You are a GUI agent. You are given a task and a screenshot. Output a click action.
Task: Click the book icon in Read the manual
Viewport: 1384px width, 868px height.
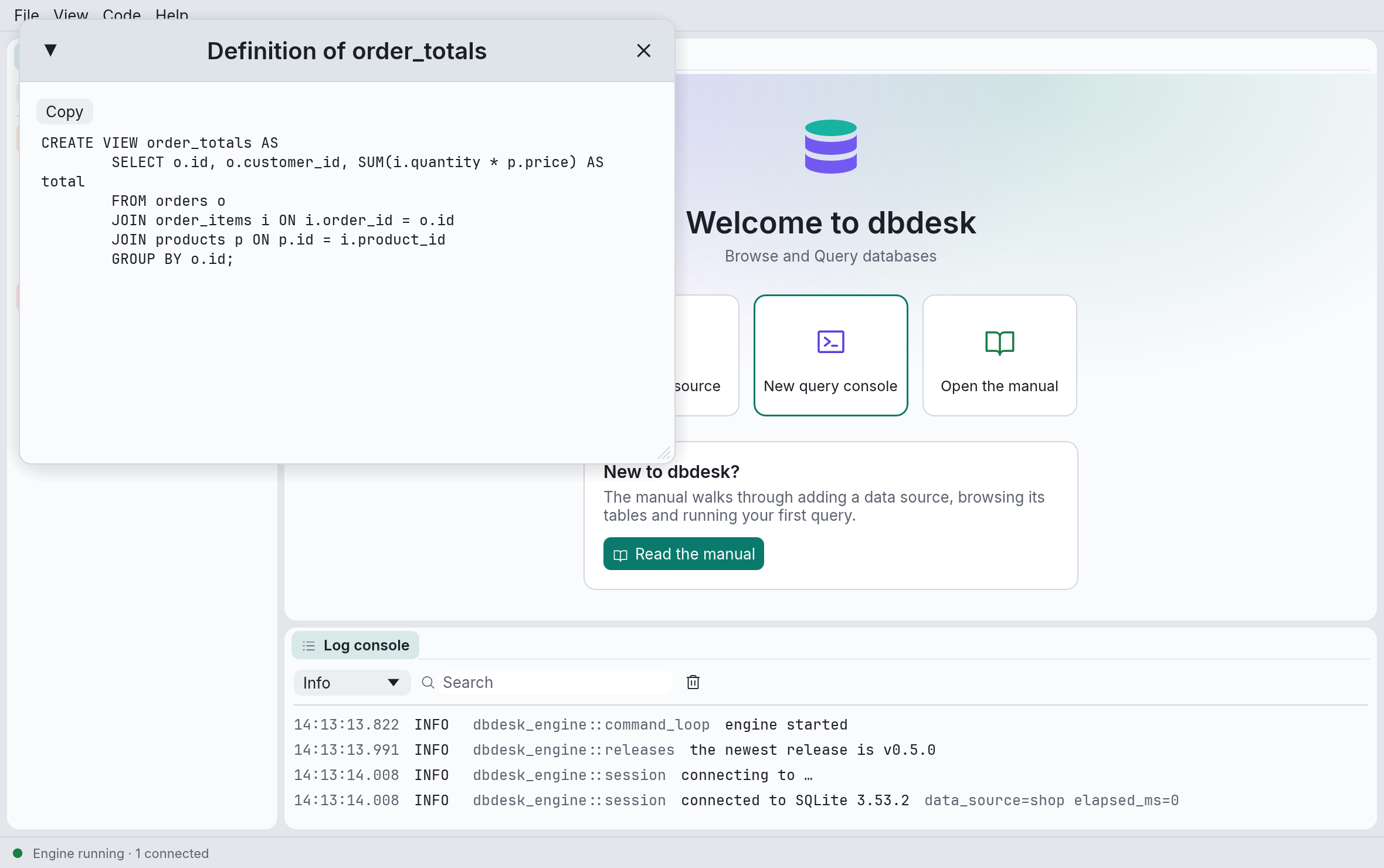coord(620,555)
